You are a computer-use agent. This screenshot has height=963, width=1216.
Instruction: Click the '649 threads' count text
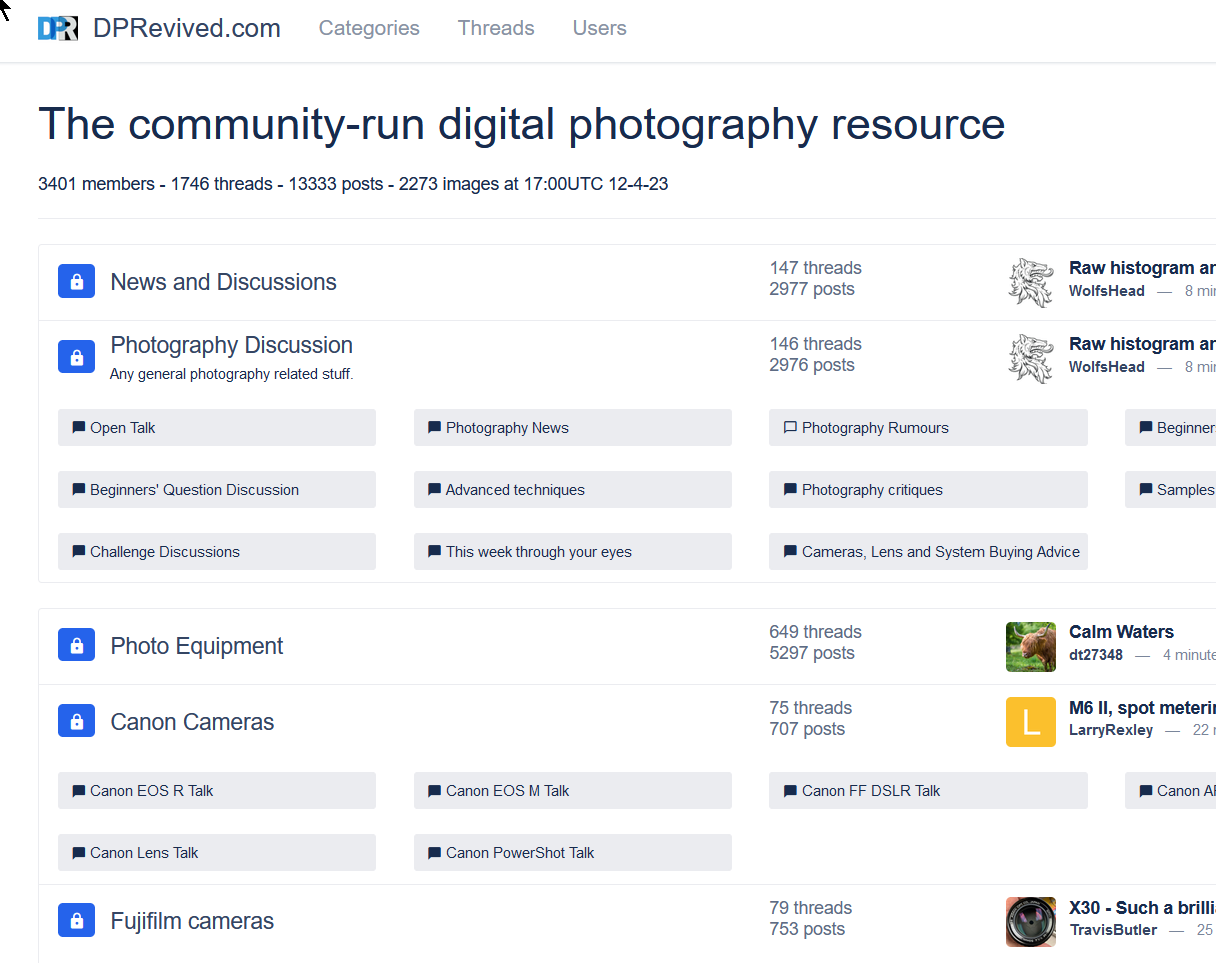815,632
